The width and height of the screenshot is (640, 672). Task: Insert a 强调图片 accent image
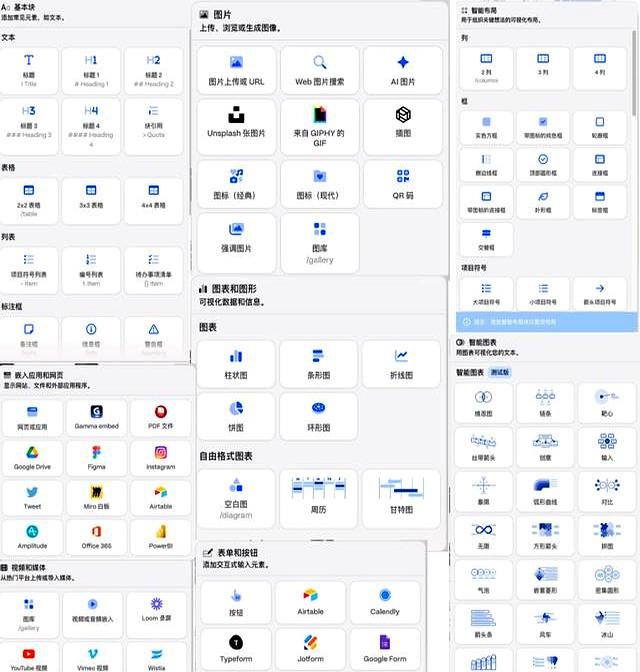(x=236, y=243)
